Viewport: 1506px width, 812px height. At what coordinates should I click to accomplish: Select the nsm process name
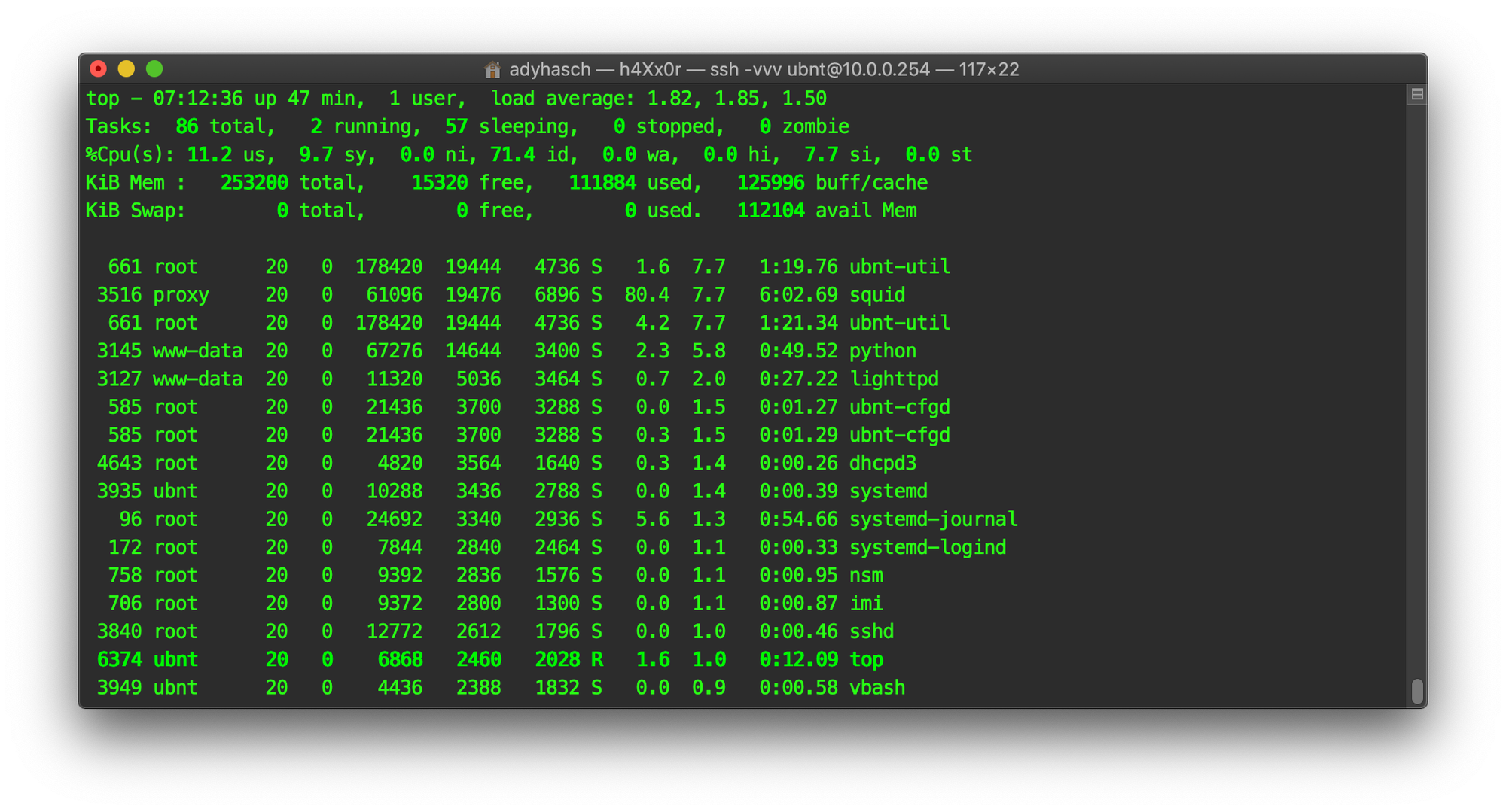[866, 576]
